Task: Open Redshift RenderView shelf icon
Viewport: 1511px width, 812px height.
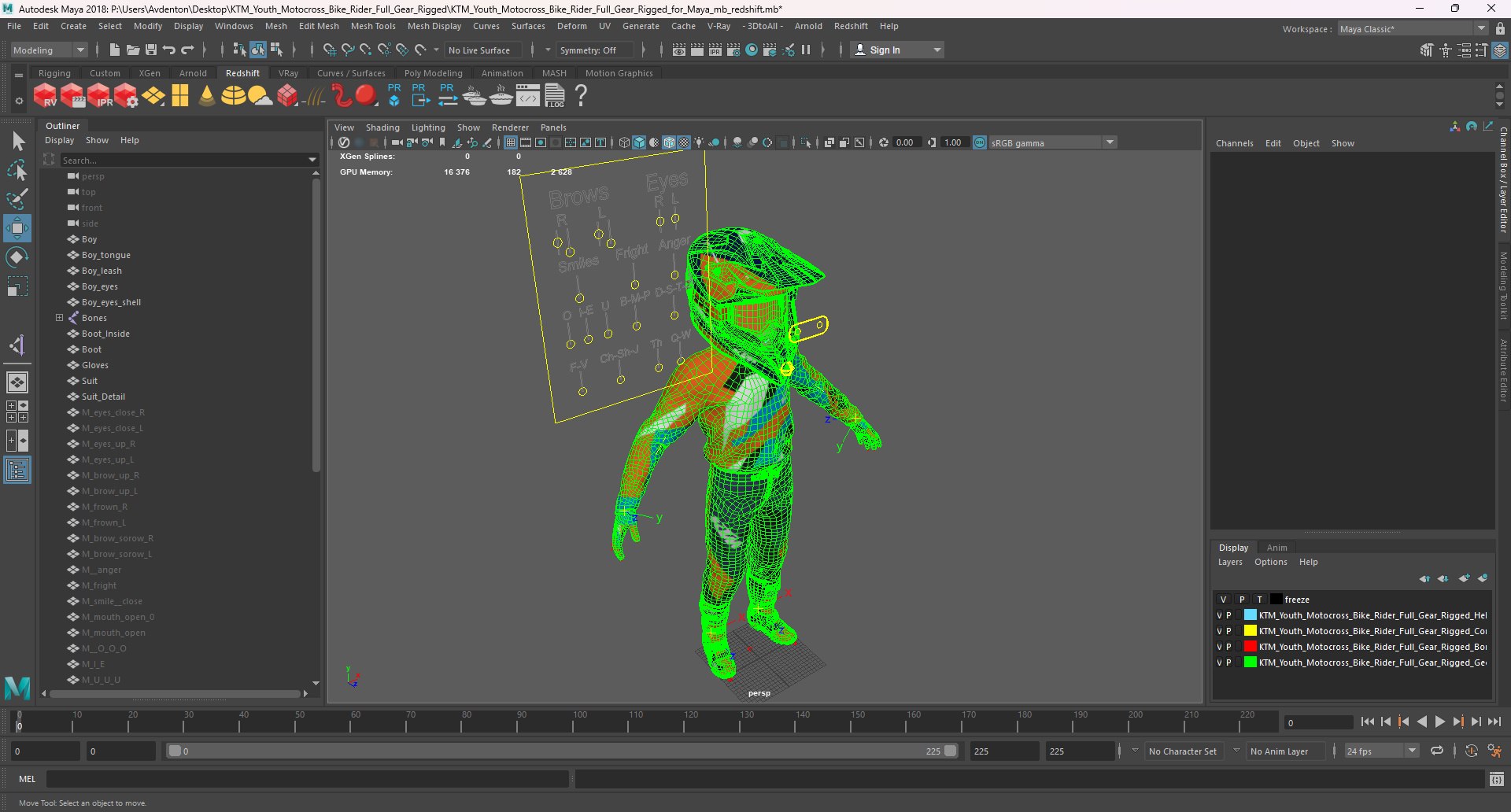Action: coord(45,96)
